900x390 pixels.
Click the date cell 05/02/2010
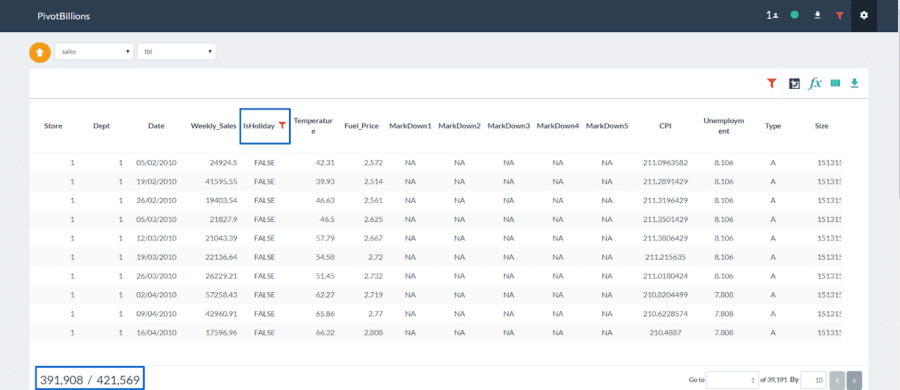pyautogui.click(x=156, y=163)
